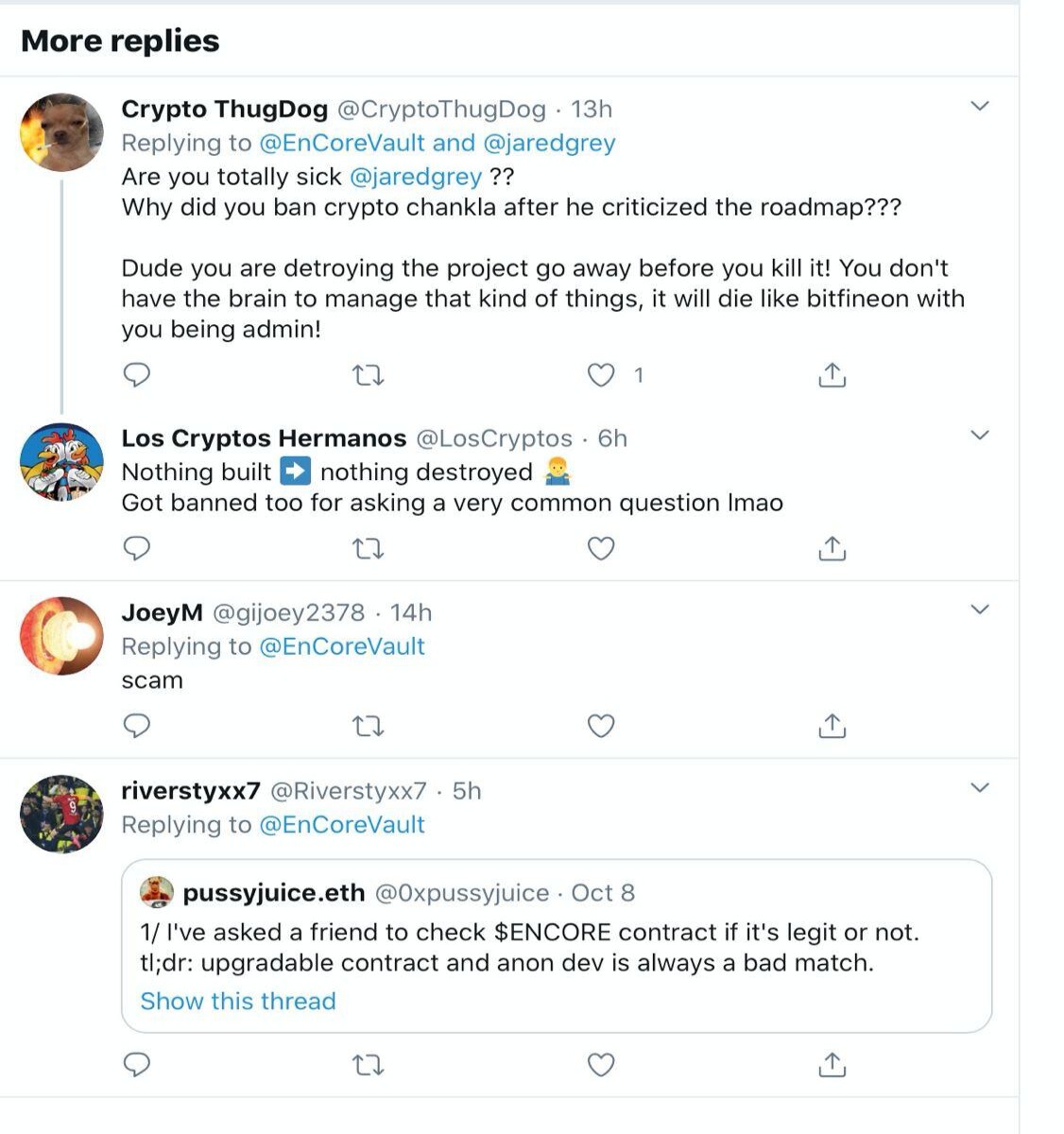View riverstyxx7's avatar
The image size is (1064, 1134).
61,814
